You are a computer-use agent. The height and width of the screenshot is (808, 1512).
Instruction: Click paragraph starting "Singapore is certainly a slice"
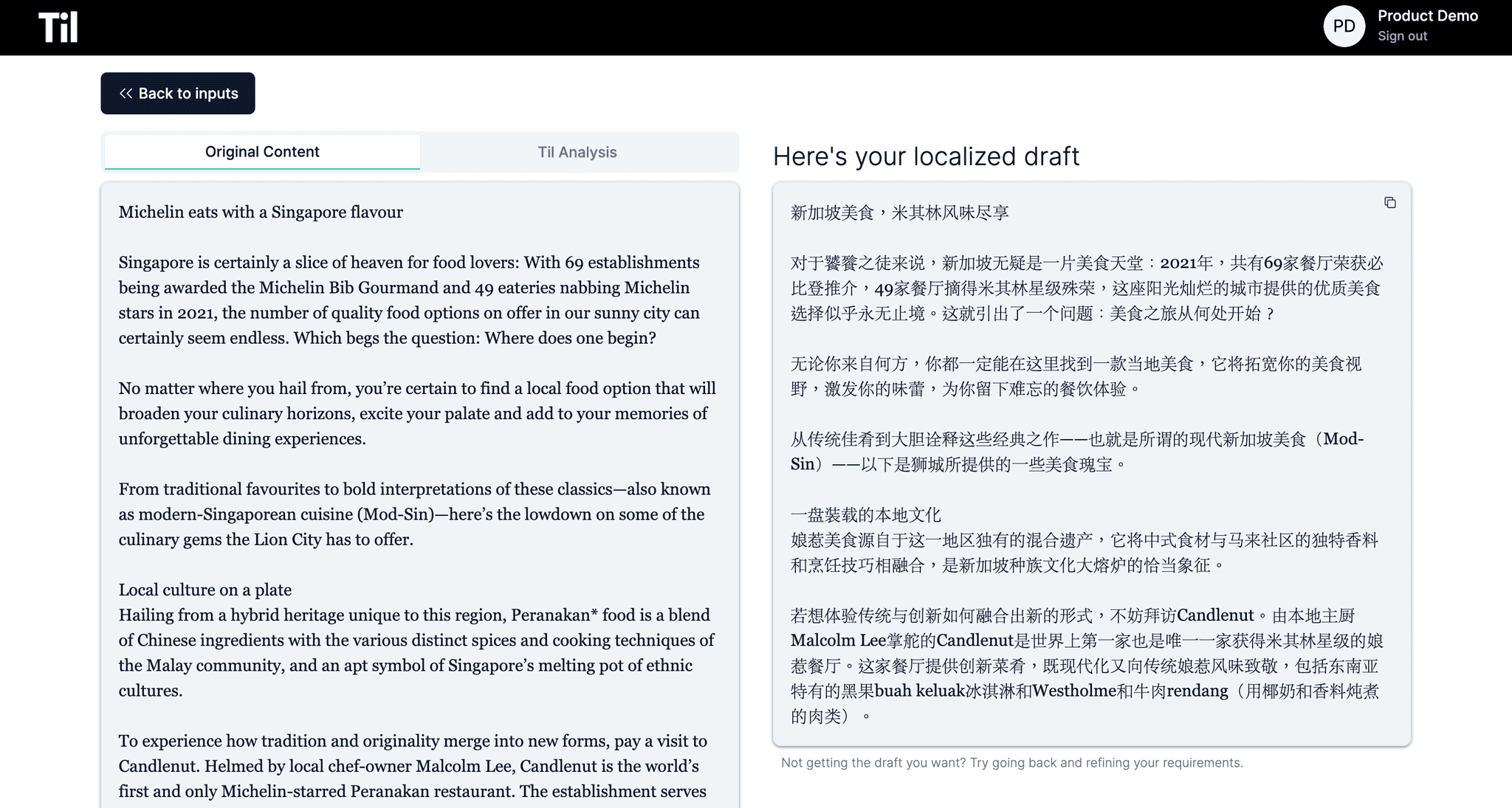[x=409, y=300]
